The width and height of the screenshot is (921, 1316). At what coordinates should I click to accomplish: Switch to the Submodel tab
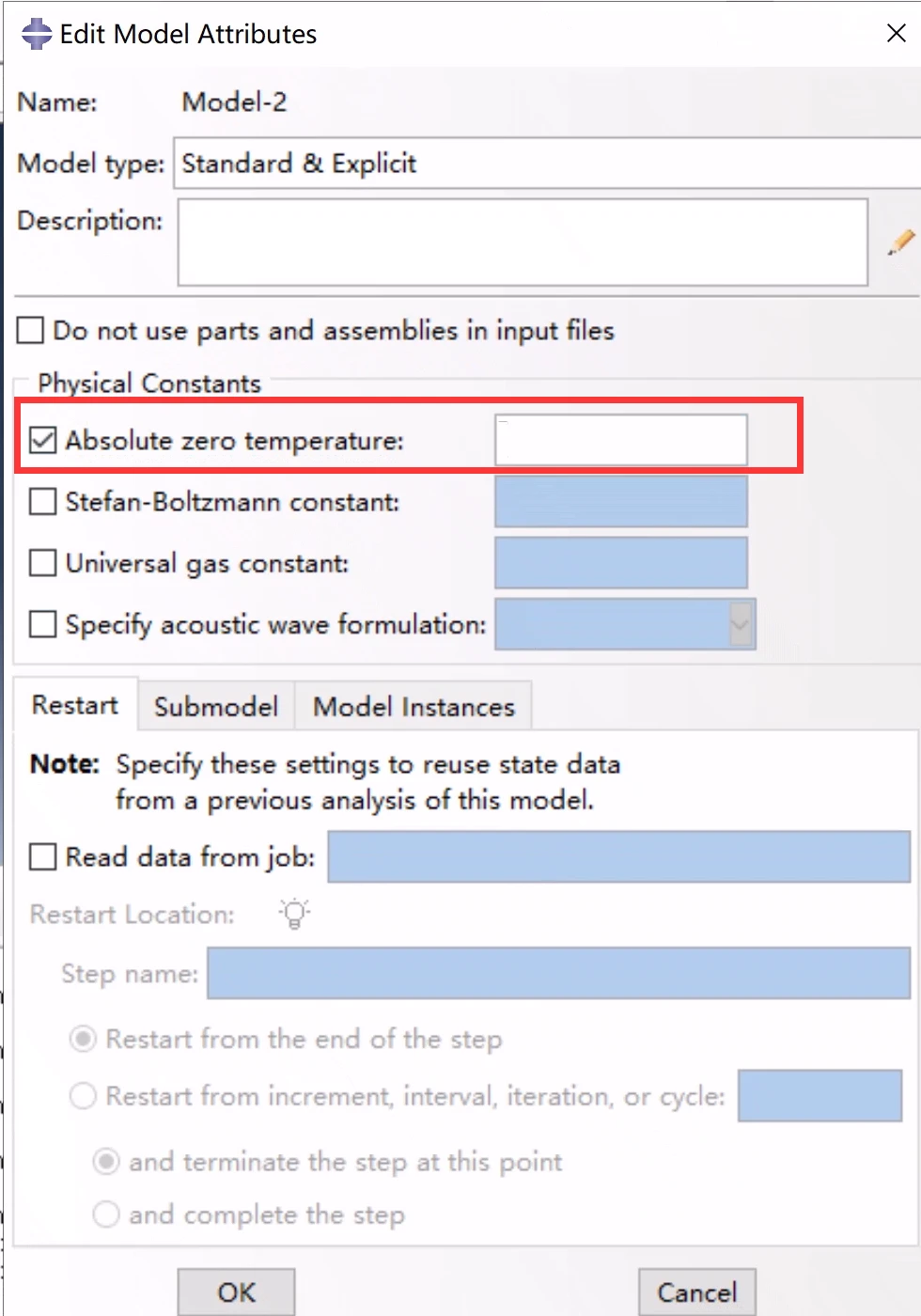(x=216, y=707)
